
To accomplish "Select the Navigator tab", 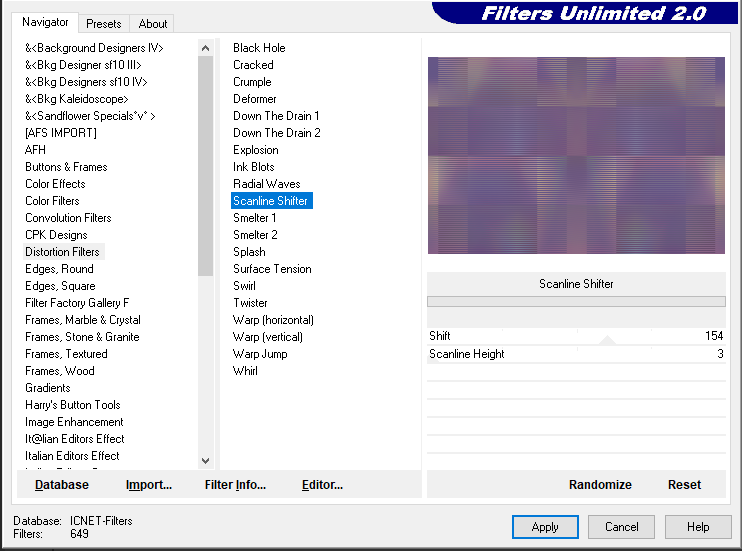I will (x=45, y=22).
